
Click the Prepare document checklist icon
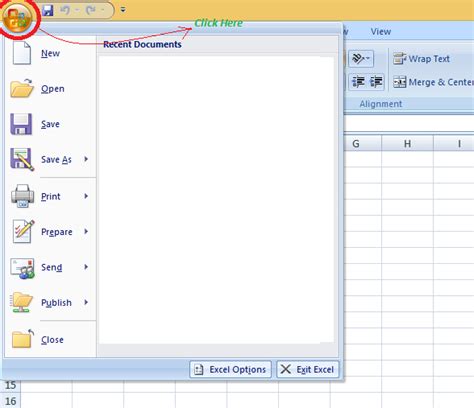(23, 231)
